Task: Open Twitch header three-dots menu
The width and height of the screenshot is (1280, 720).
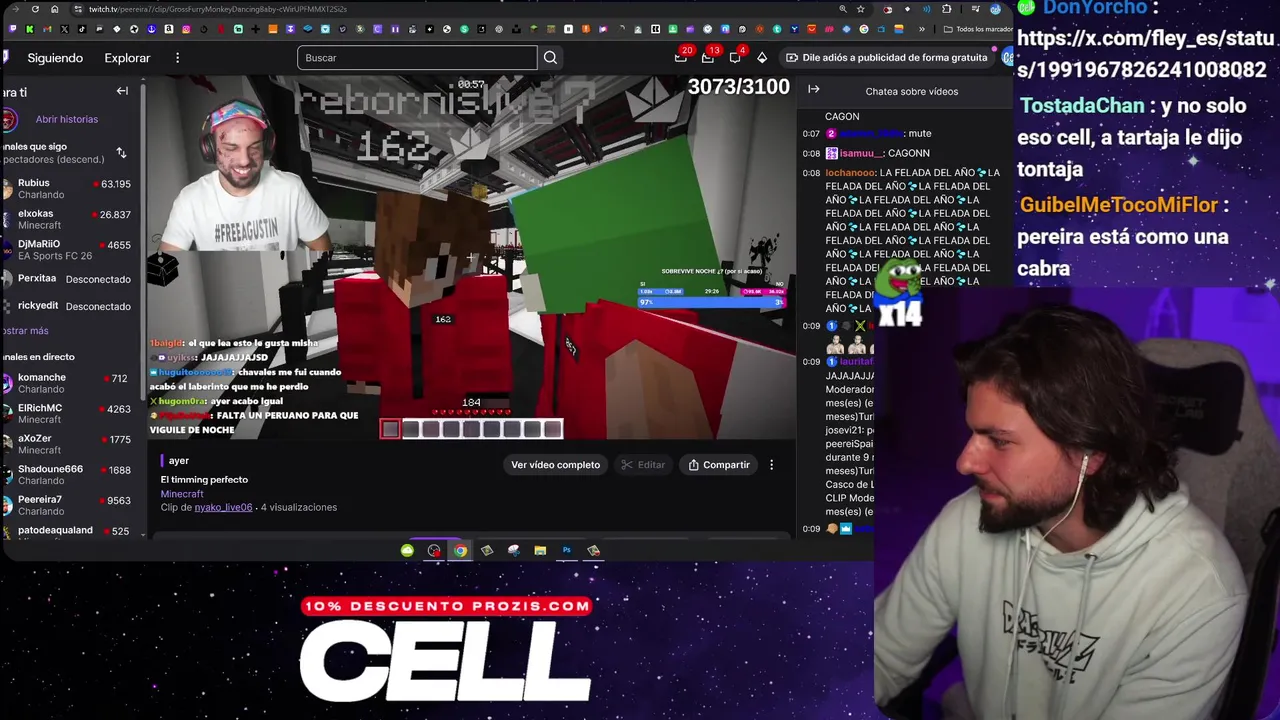Action: [x=177, y=58]
